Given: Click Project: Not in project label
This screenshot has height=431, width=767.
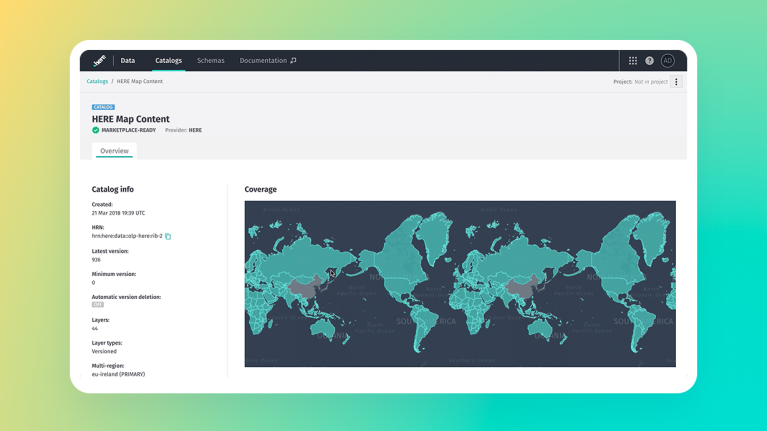Looking at the screenshot, I should click(640, 82).
